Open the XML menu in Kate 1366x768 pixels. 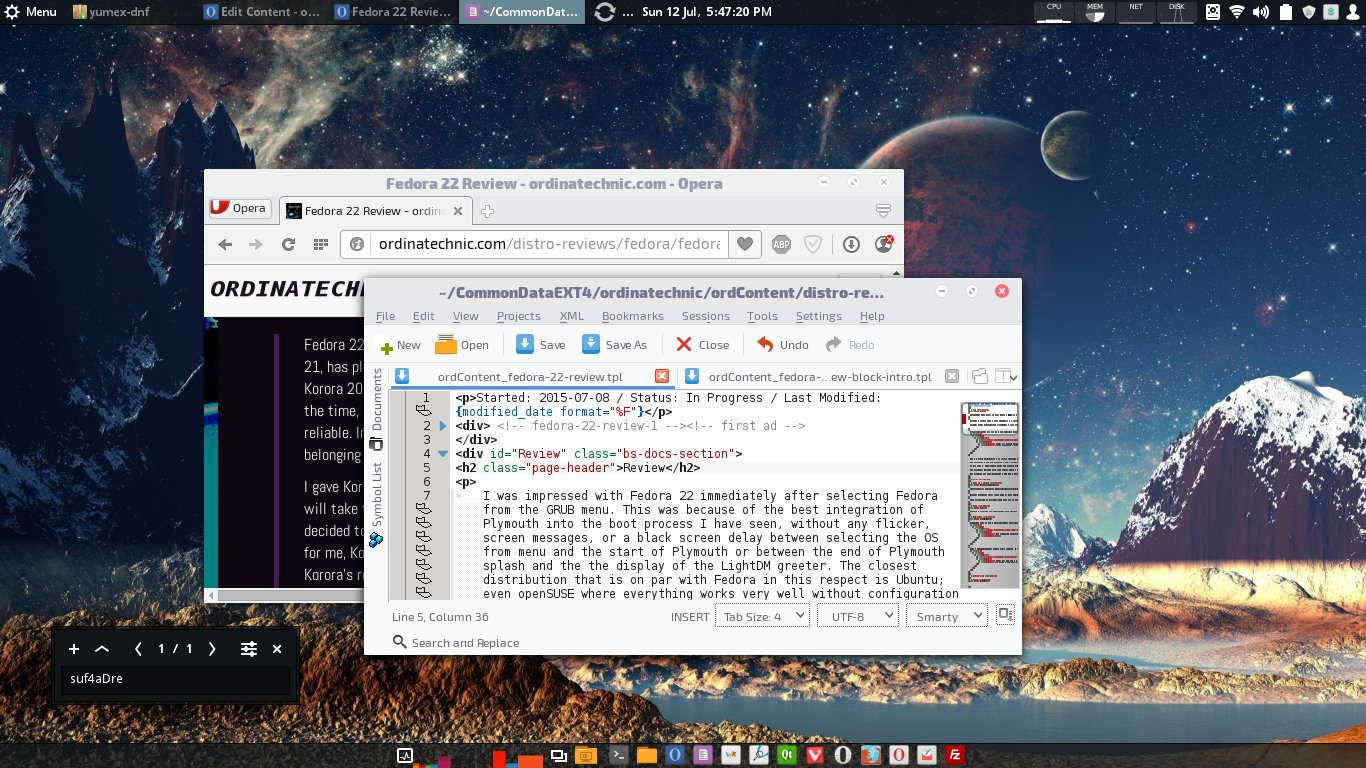(571, 316)
